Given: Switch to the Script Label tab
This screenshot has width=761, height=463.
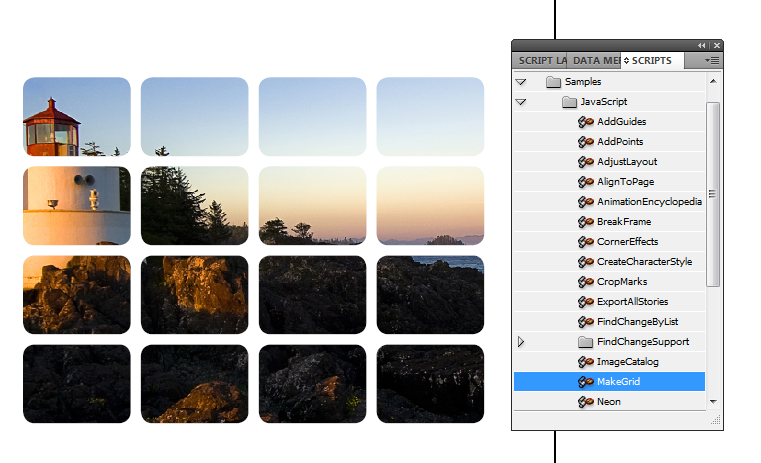Looking at the screenshot, I should [540, 61].
